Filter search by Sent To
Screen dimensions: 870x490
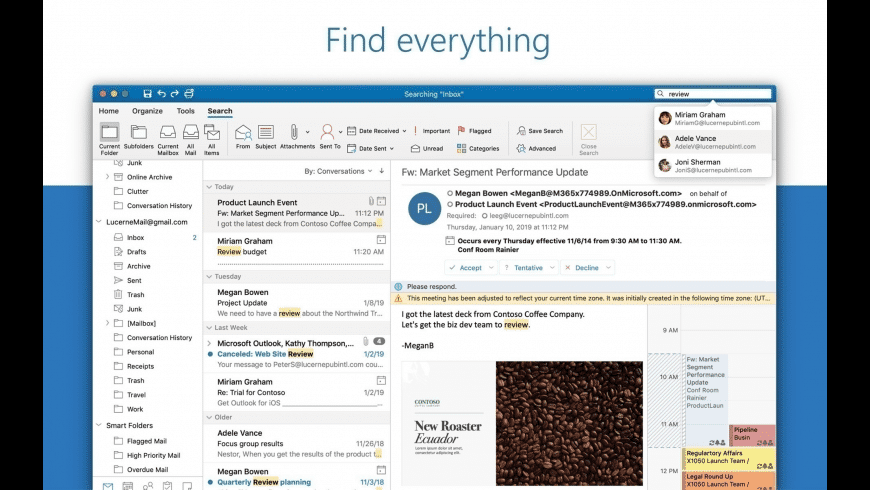pyautogui.click(x=327, y=137)
